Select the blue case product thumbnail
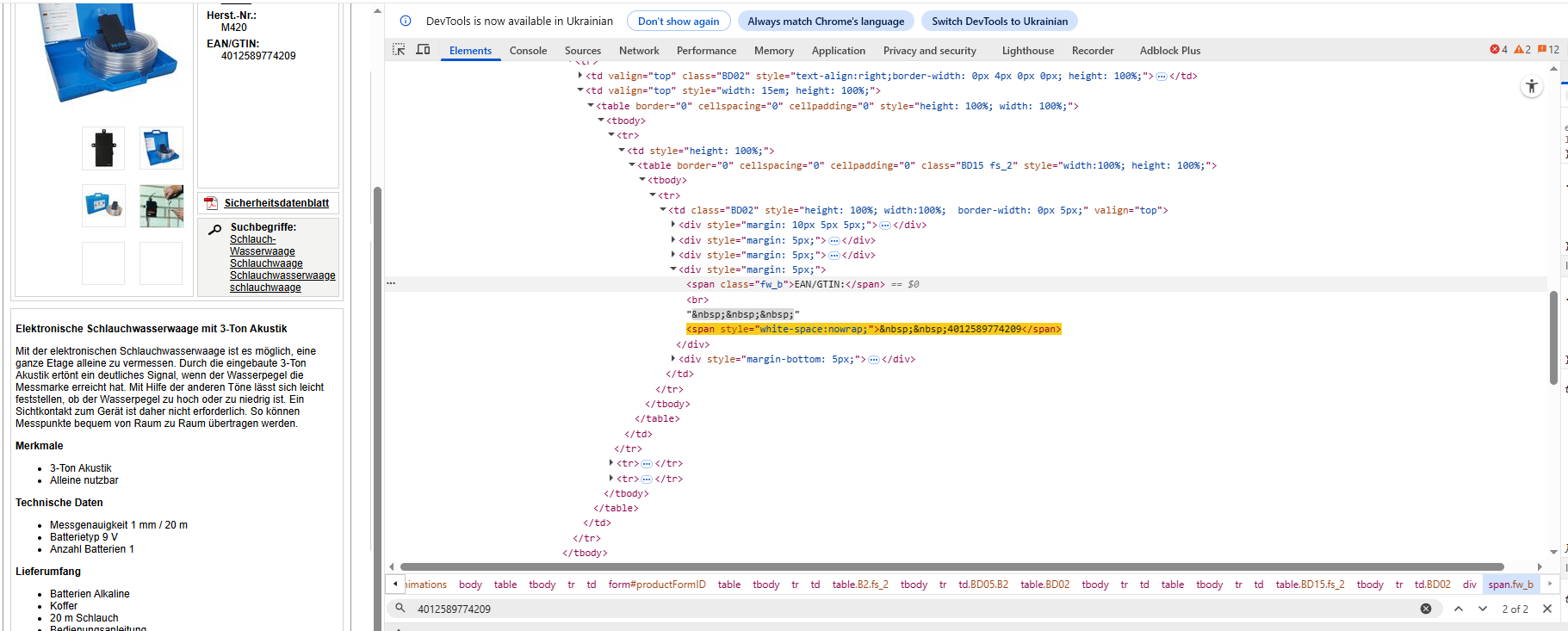 coord(161,148)
